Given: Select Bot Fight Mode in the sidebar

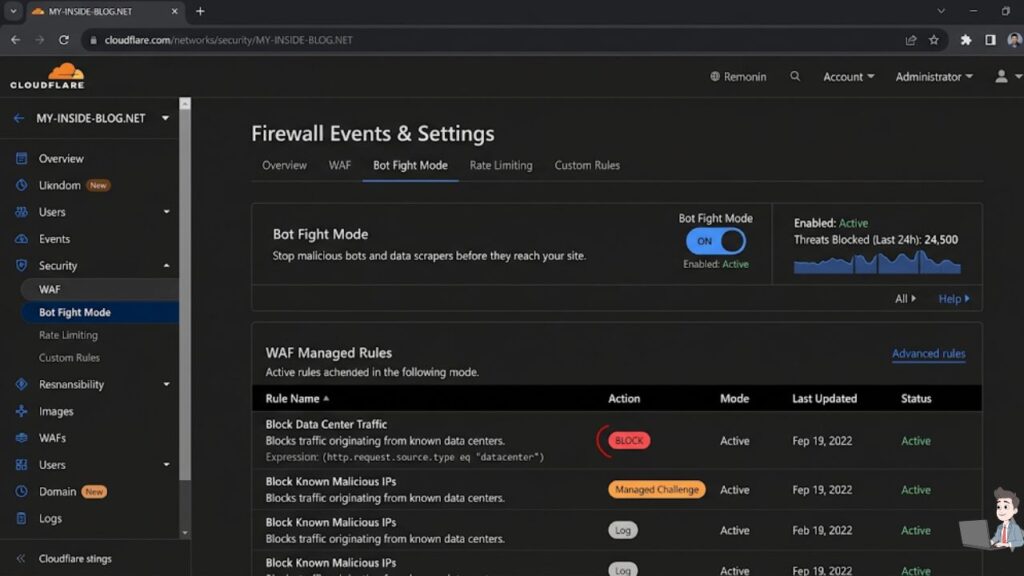Looking at the screenshot, I should (100, 312).
